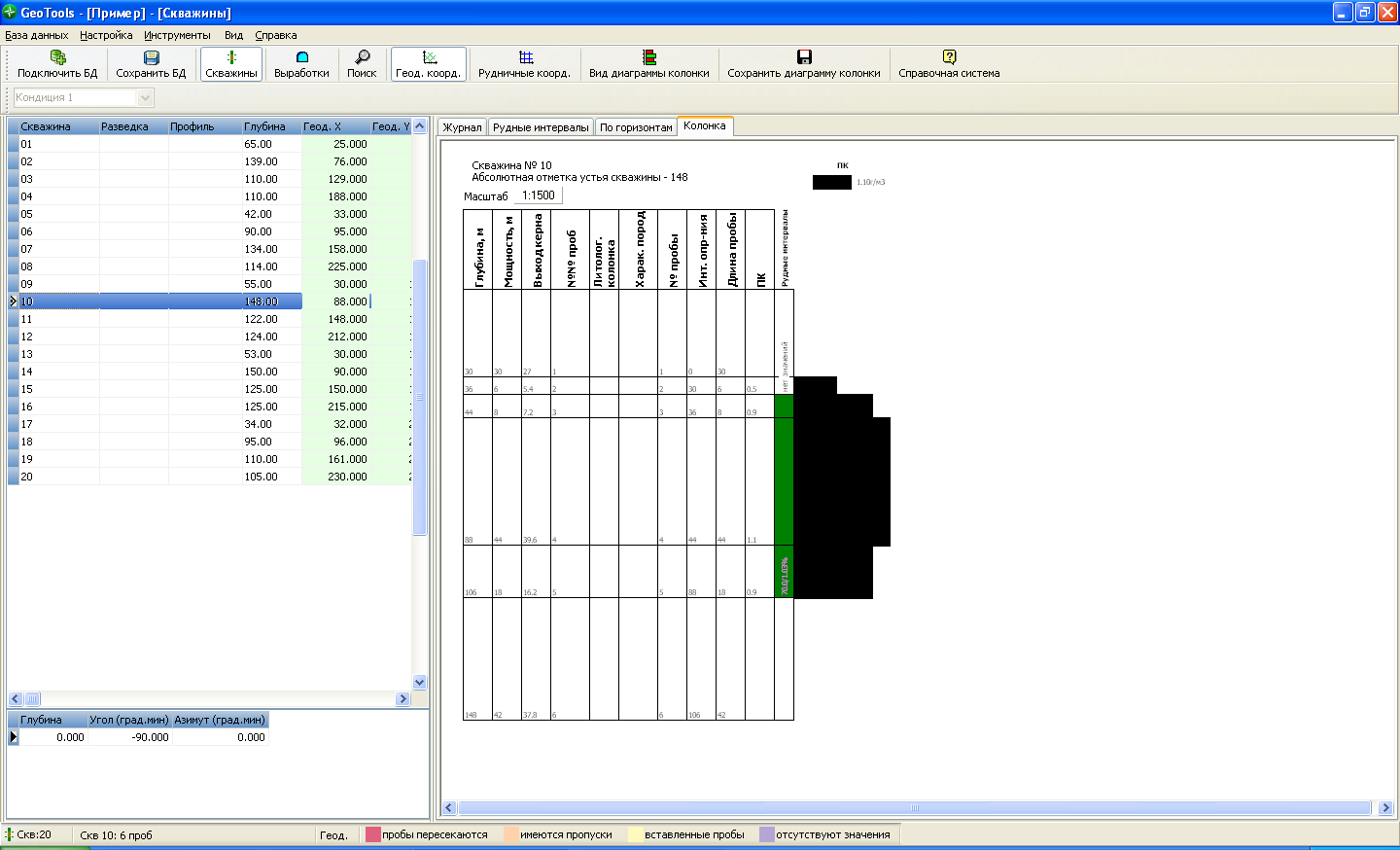Screen dimensions: 1400x850
Task: Click the Скв:20 status bar entry
Action: click(34, 834)
